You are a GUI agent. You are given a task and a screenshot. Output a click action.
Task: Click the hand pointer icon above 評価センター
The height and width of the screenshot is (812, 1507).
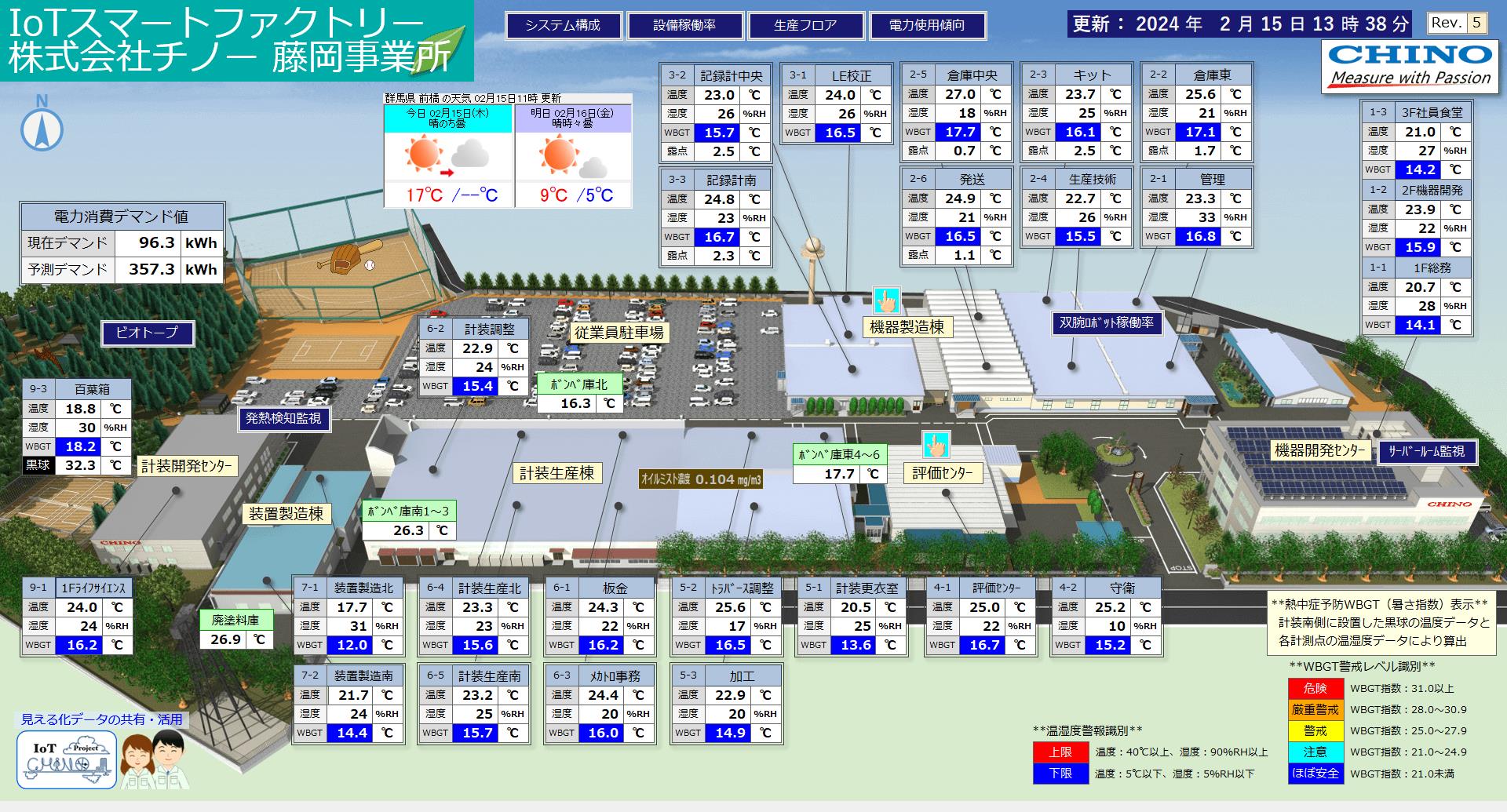point(936,445)
